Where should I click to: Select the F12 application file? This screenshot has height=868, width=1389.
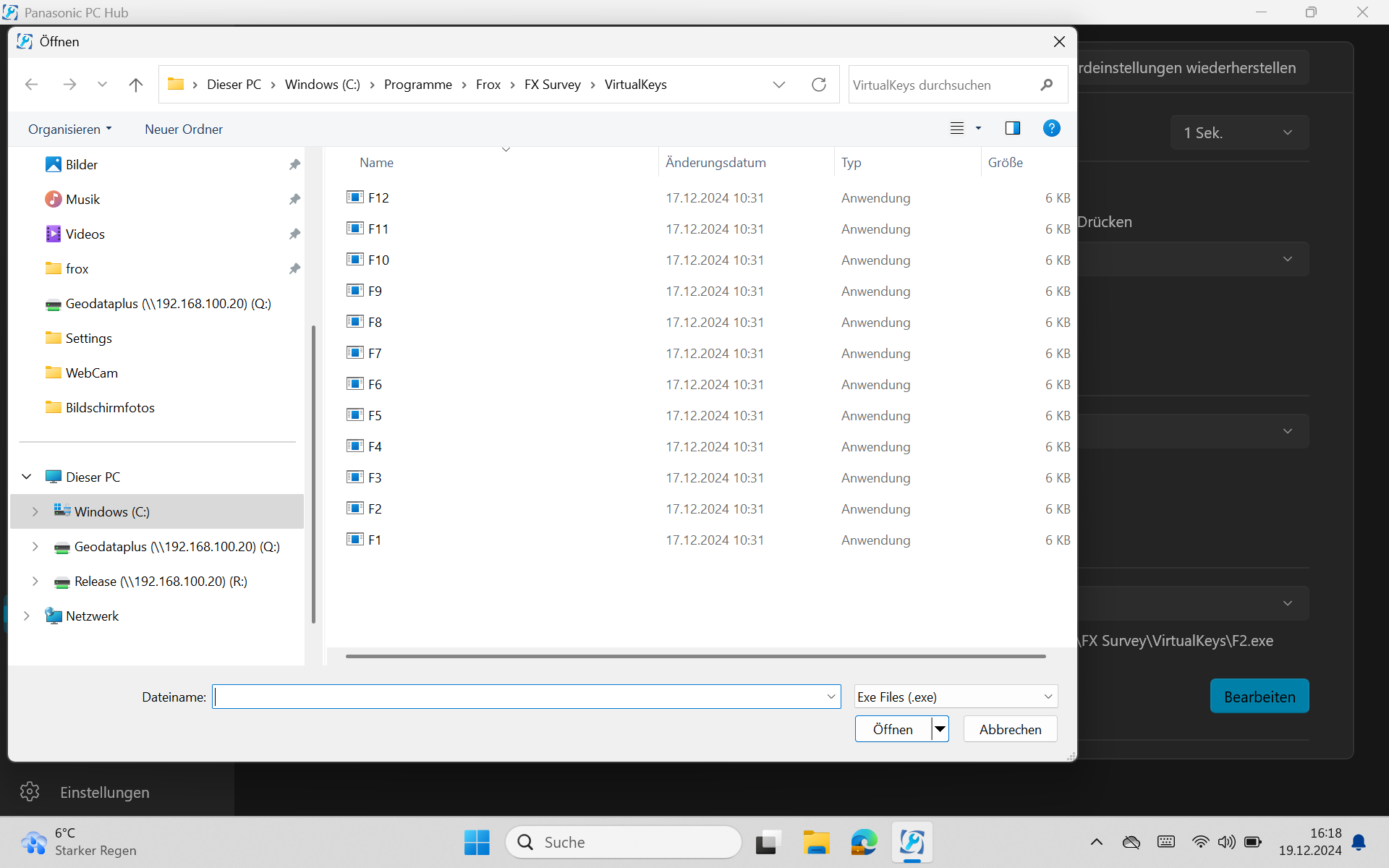[x=378, y=197]
